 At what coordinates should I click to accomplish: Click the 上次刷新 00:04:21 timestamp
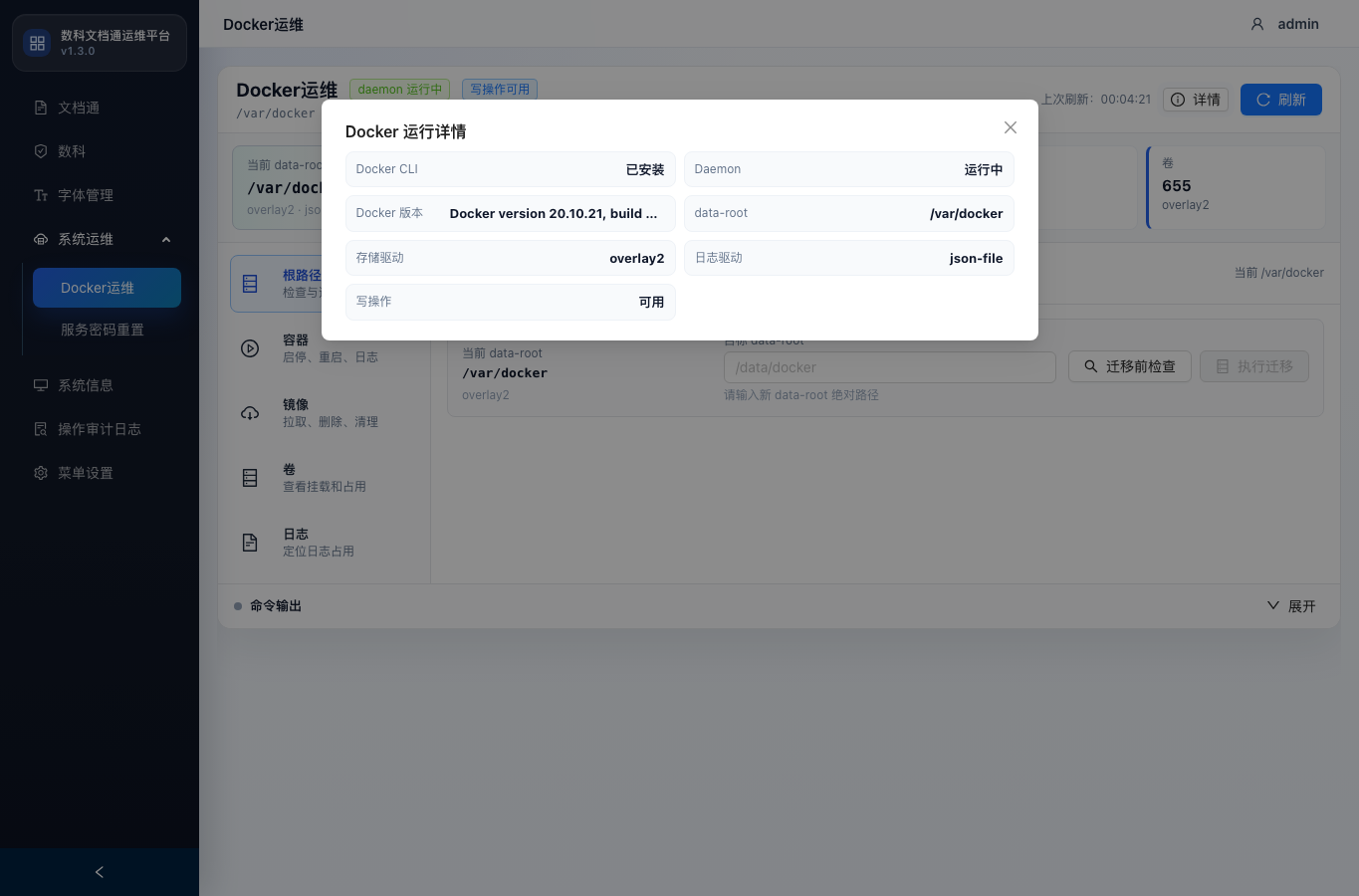1096,100
